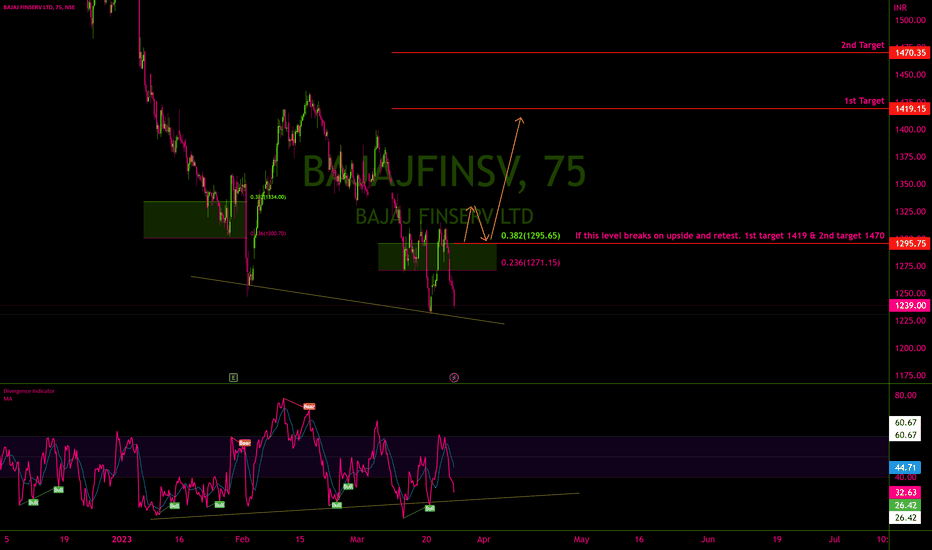The image size is (932, 550).
Task: Click the earnings 'E' marker on chart
Action: (233, 378)
